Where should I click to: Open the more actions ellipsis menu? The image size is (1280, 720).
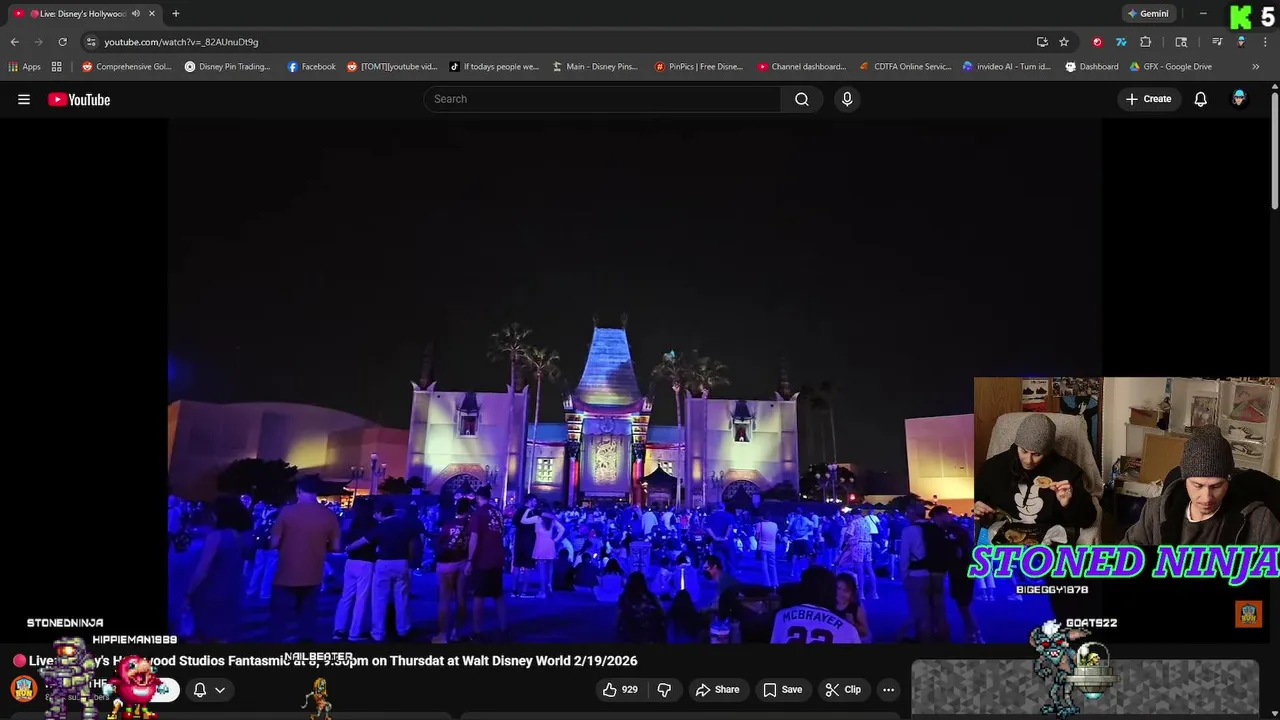888,689
